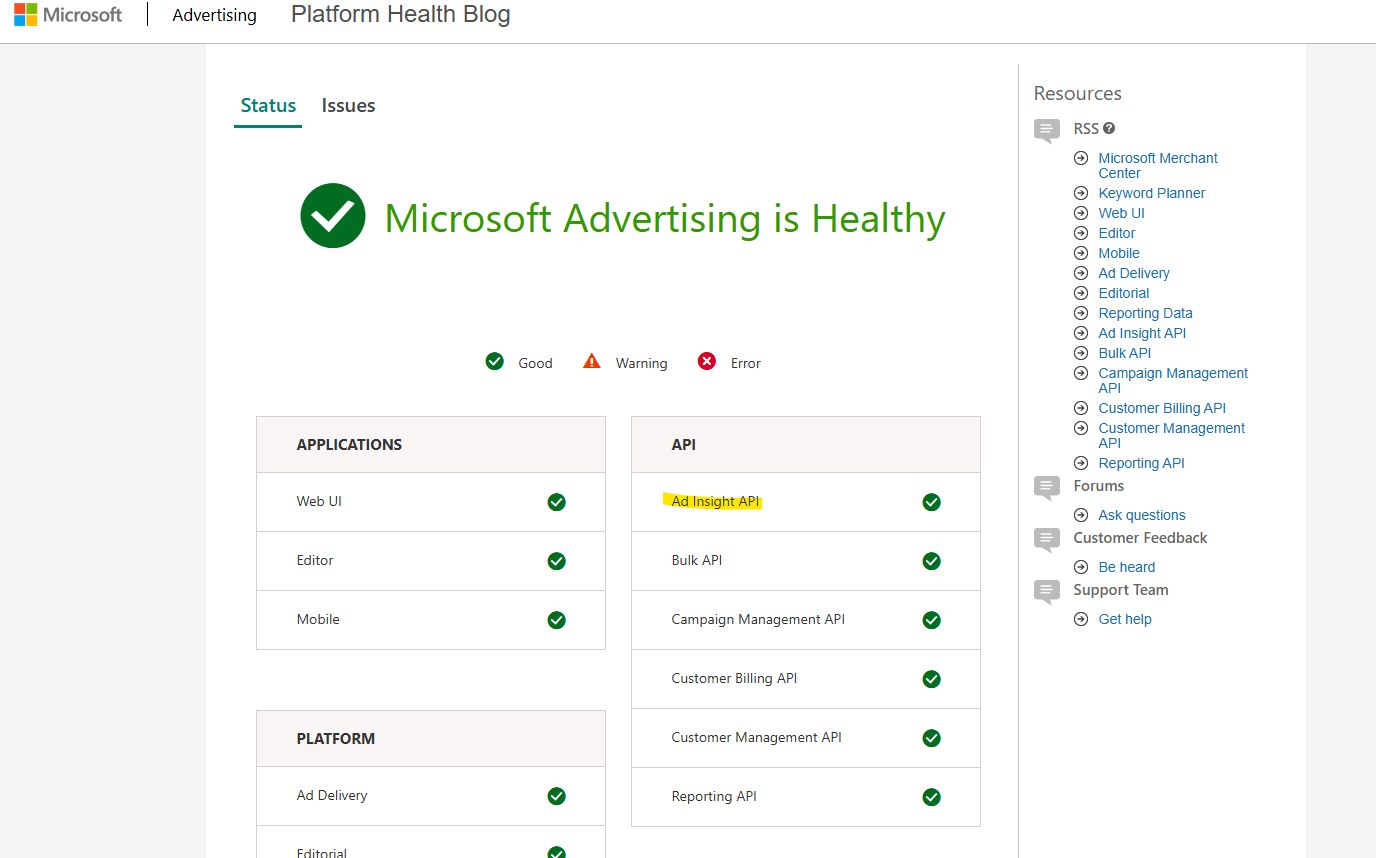The image size is (1376, 858).
Task: Open the Ask questions forum link
Action: pyautogui.click(x=1142, y=515)
